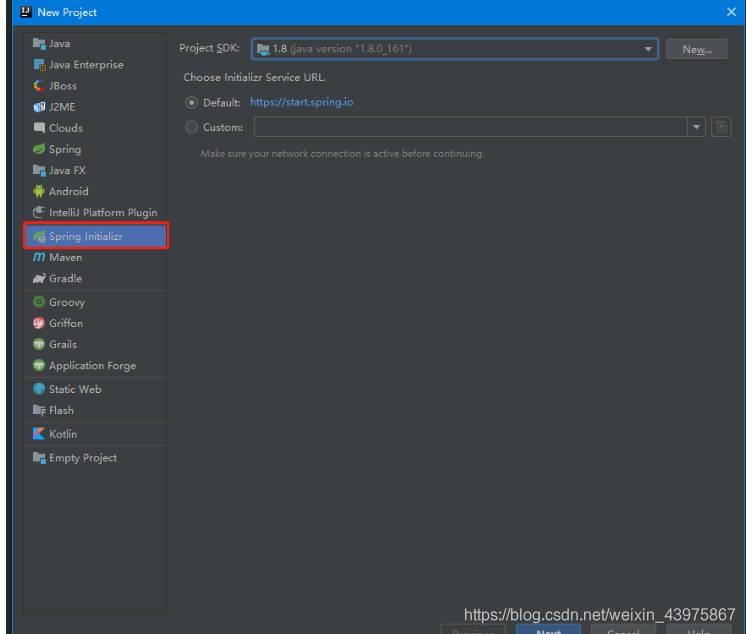746x634 pixels.
Task: Select "Static Web" label text
Action: click(75, 389)
